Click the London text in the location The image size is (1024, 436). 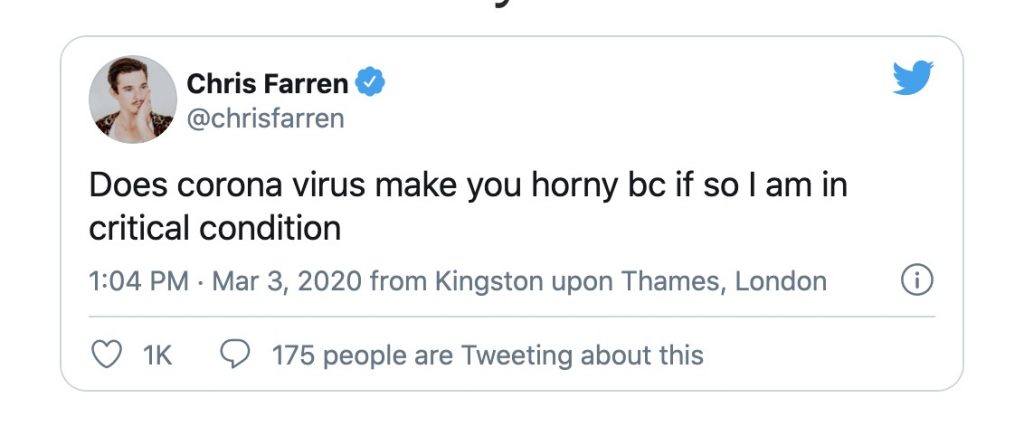(781, 282)
